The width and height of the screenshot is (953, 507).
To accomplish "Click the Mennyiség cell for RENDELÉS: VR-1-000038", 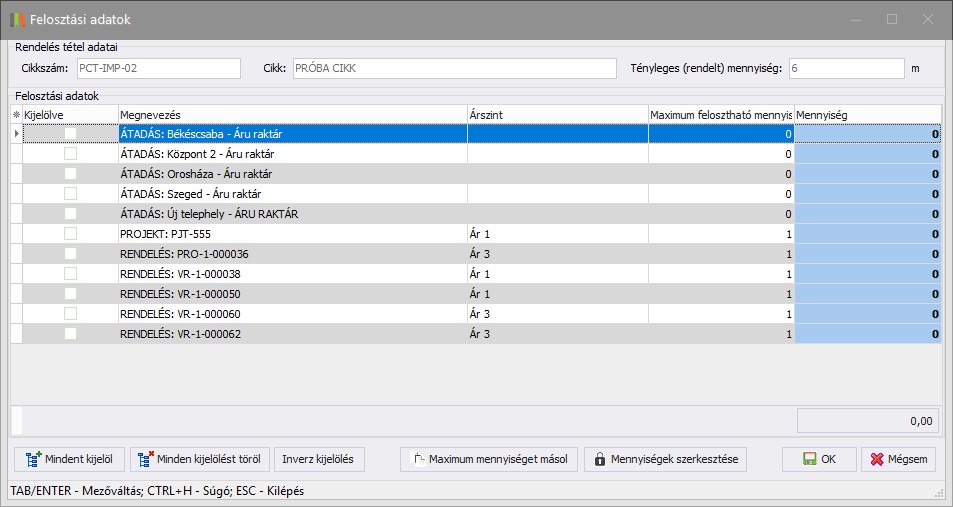I will coord(867,274).
